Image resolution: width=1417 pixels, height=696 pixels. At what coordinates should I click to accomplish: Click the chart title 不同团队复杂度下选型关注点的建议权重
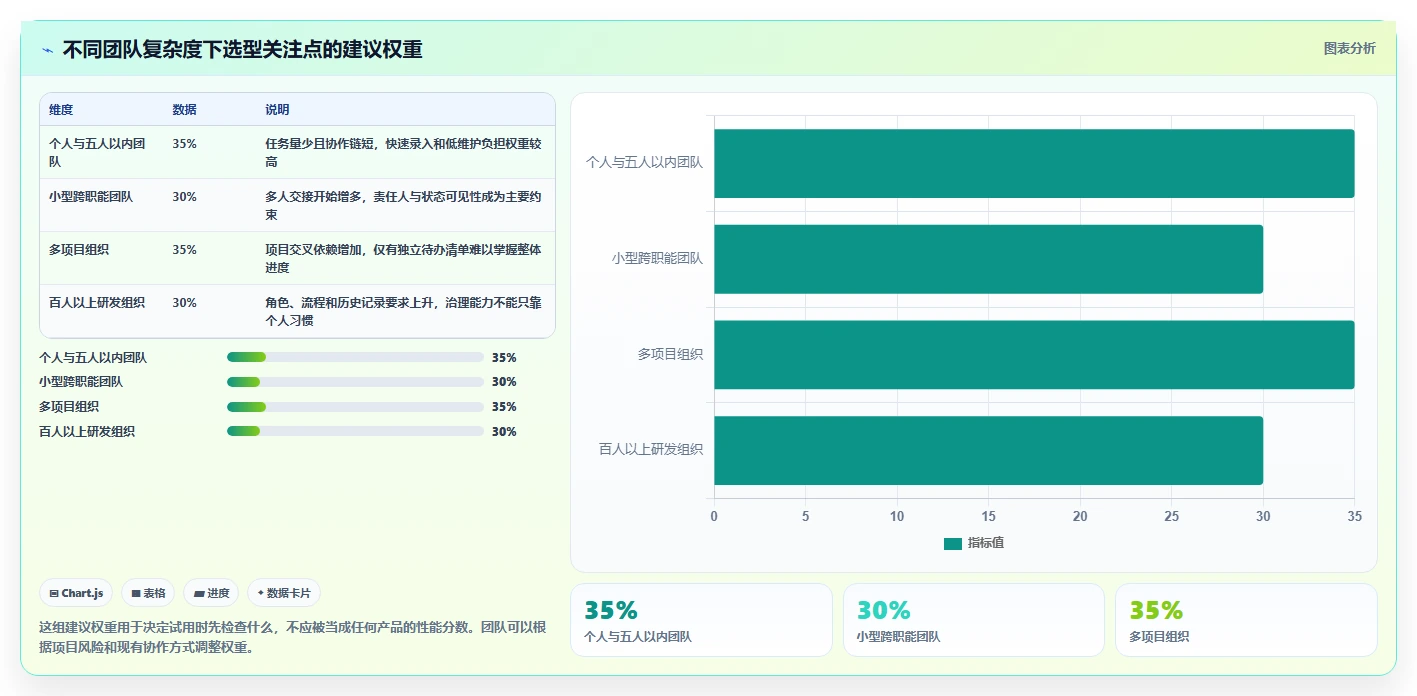click(x=243, y=49)
